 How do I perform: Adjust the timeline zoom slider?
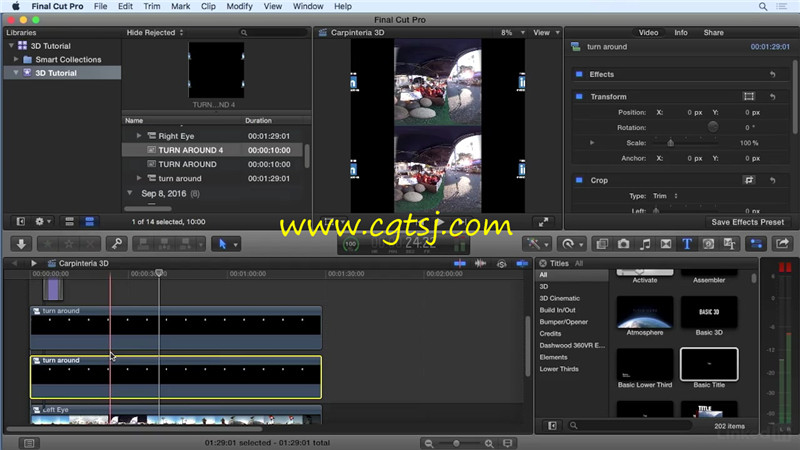(x=456, y=443)
